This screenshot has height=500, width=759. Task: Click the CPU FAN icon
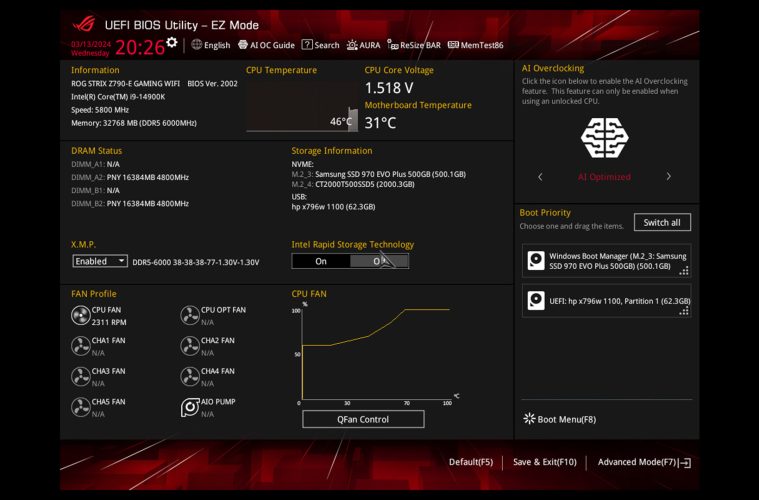pyautogui.click(x=80, y=316)
